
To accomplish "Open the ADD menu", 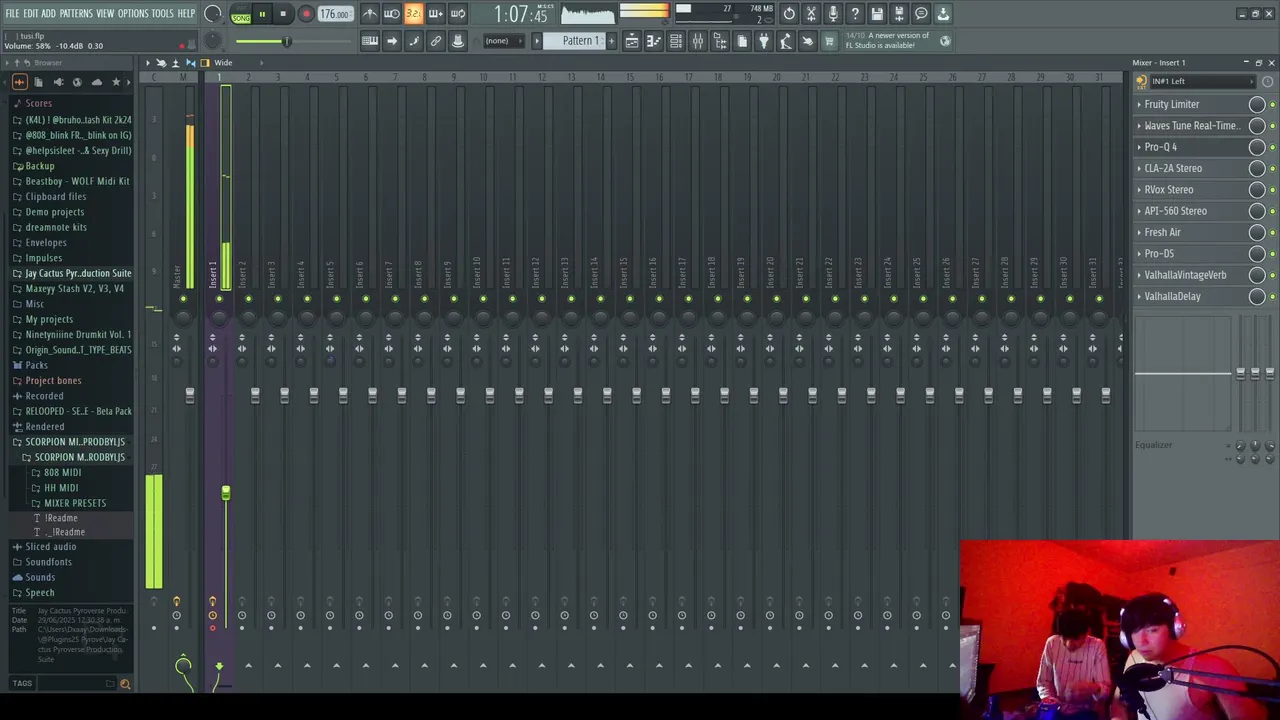I will 49,13.
